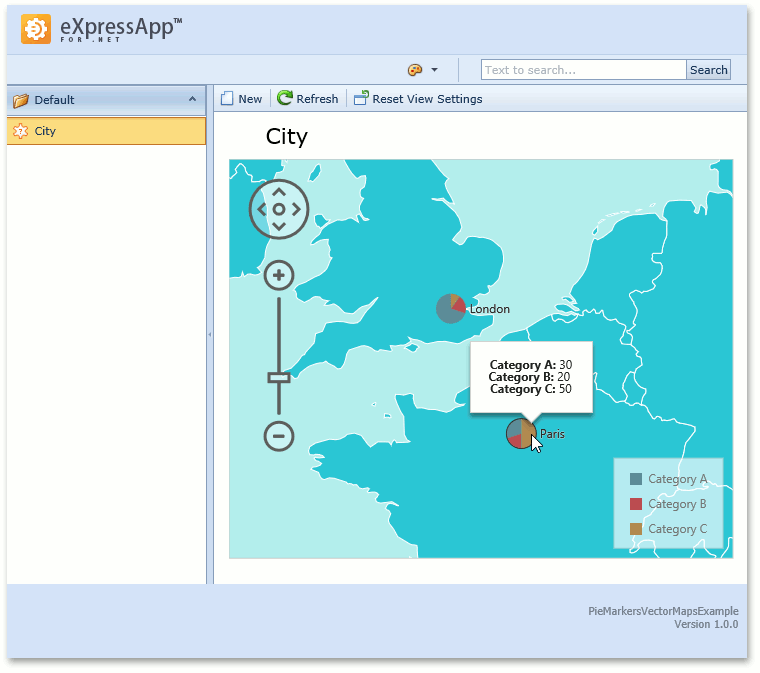
Task: Collapse the Default navigation group
Action: [192, 99]
